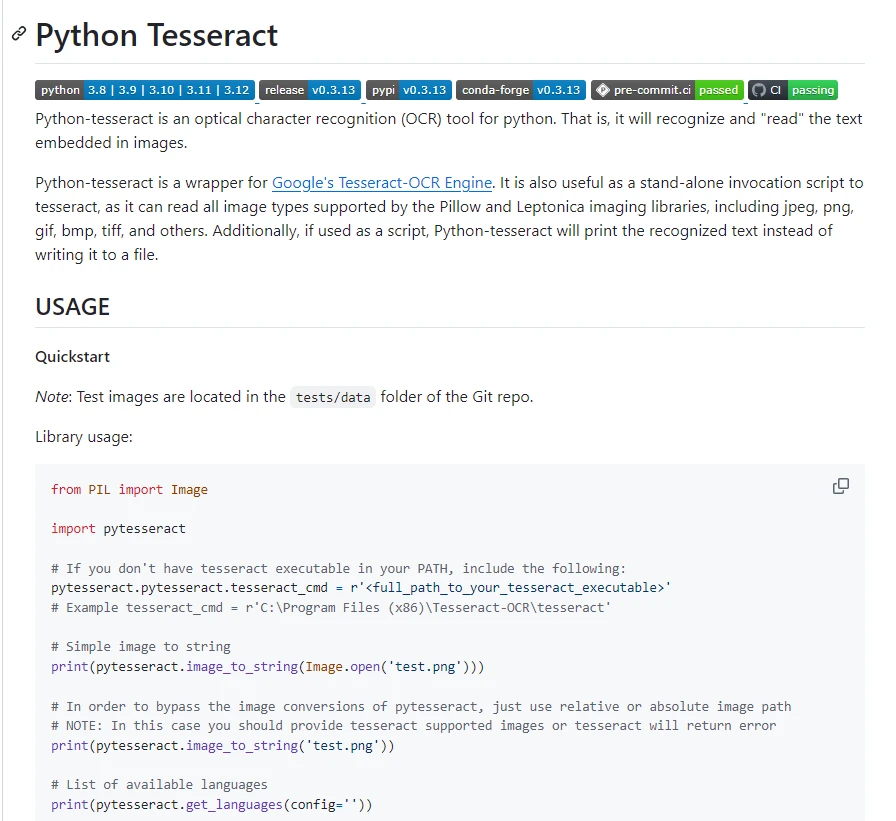Click the Python Tesseract main heading
The width and height of the screenshot is (896, 821).
click(157, 35)
